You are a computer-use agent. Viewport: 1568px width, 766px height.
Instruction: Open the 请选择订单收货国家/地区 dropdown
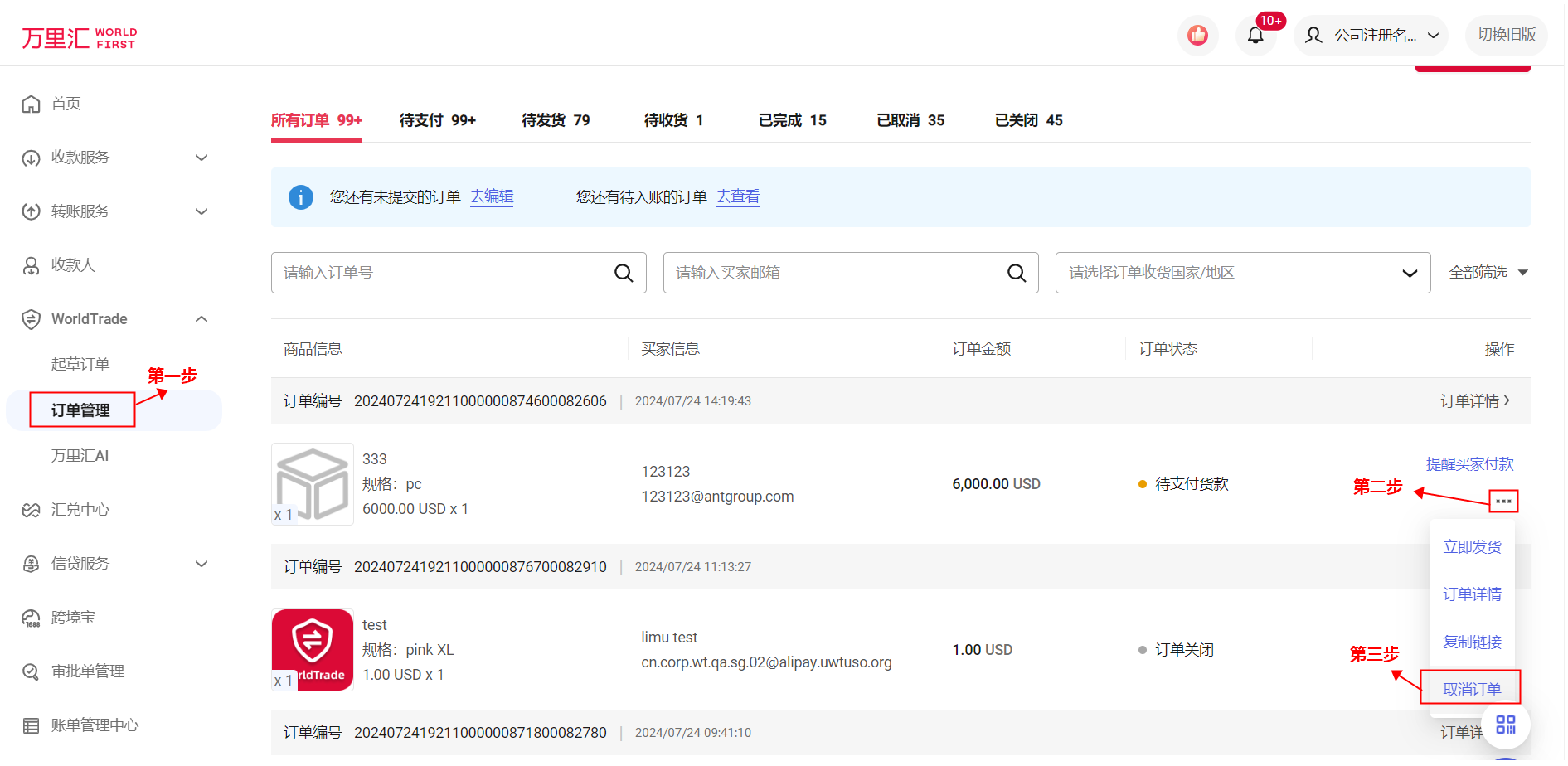1245,274
